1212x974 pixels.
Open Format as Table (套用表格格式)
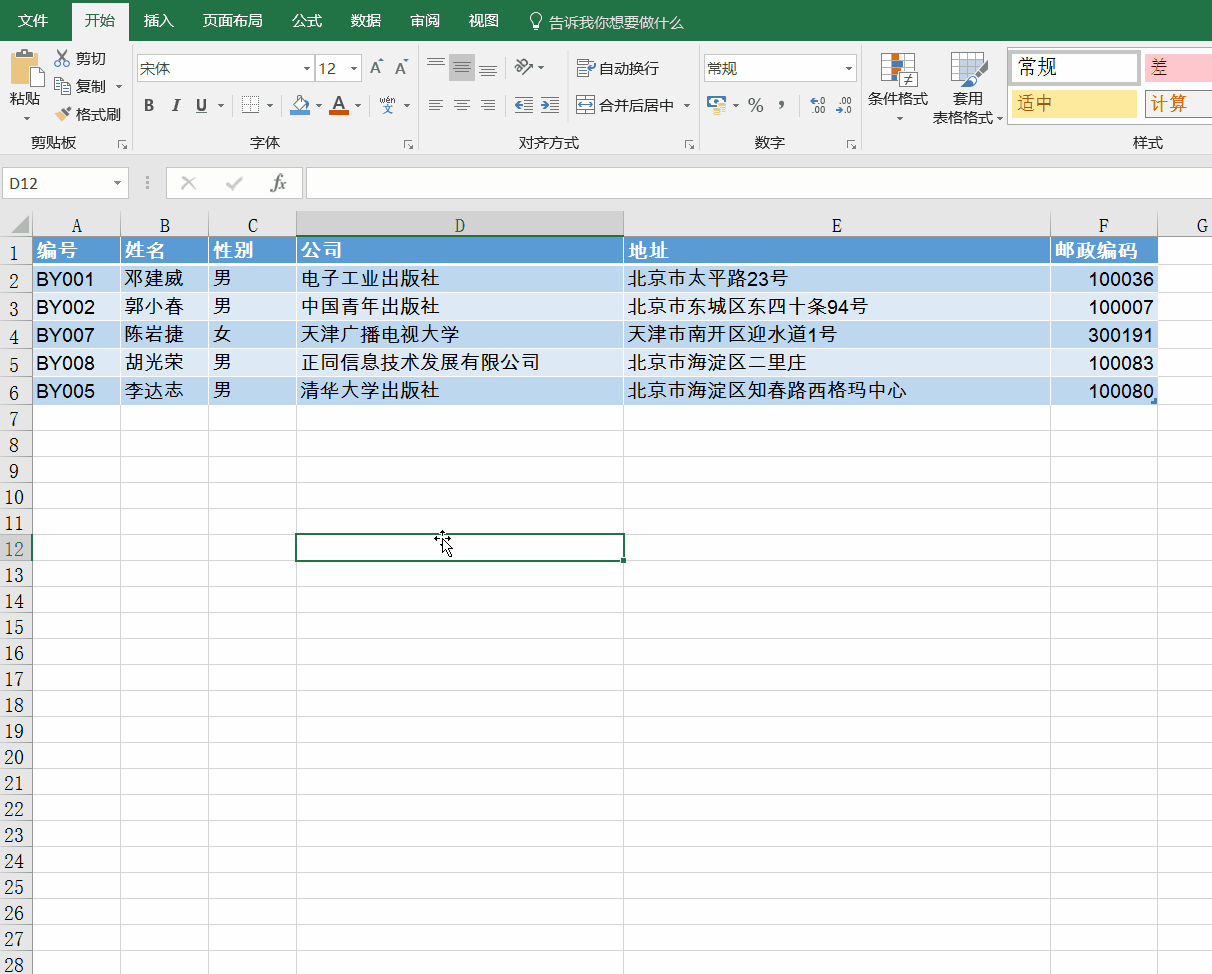point(968,88)
